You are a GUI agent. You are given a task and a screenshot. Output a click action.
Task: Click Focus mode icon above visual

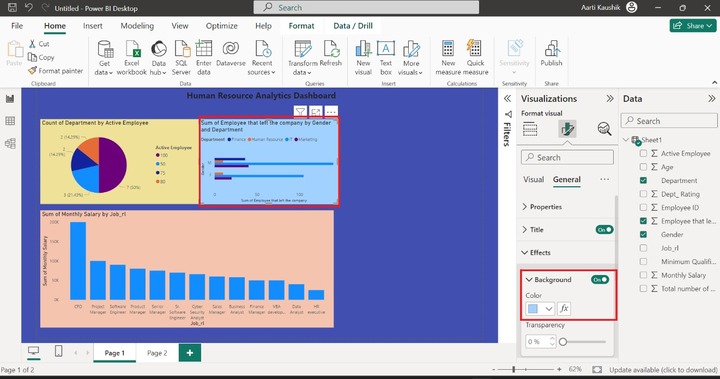315,111
